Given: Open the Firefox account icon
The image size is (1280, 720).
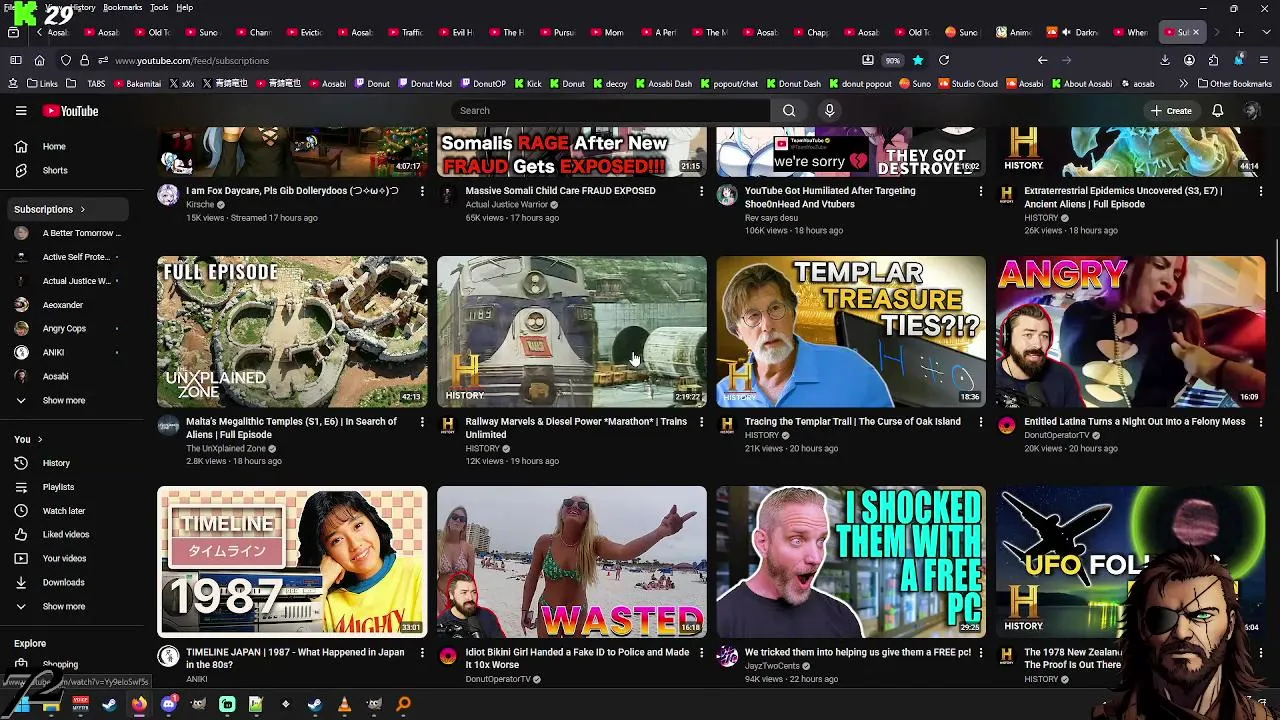Looking at the screenshot, I should point(1189,61).
